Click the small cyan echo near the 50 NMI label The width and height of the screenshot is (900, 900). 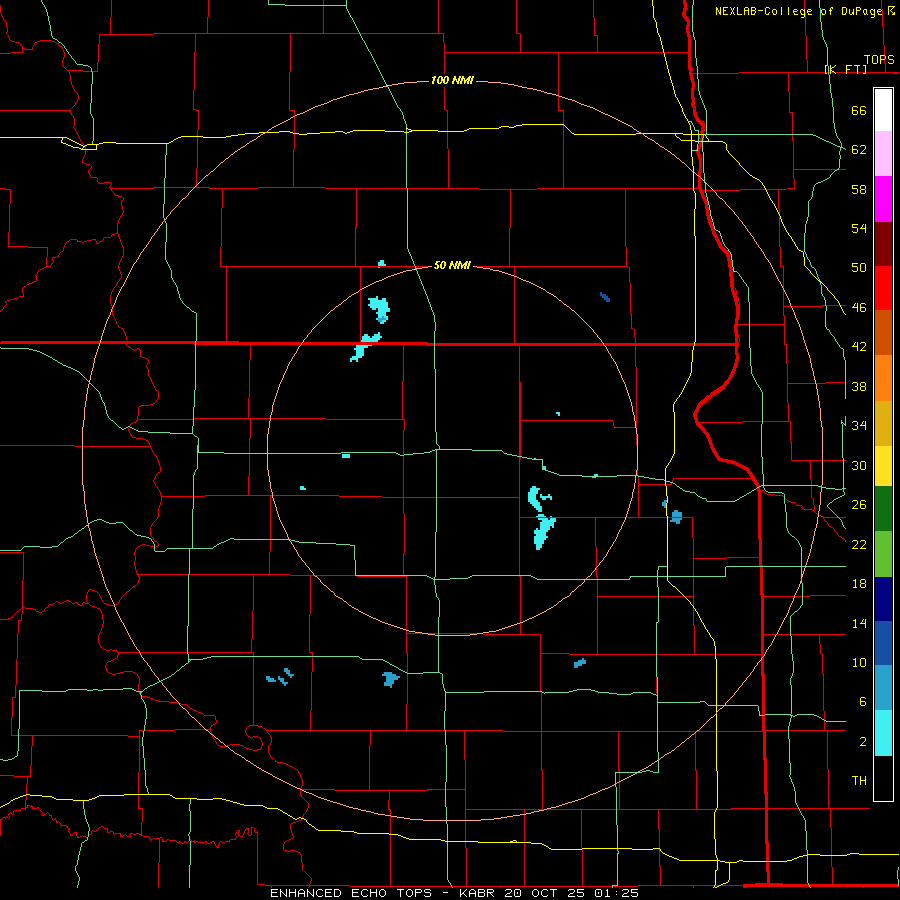click(382, 263)
